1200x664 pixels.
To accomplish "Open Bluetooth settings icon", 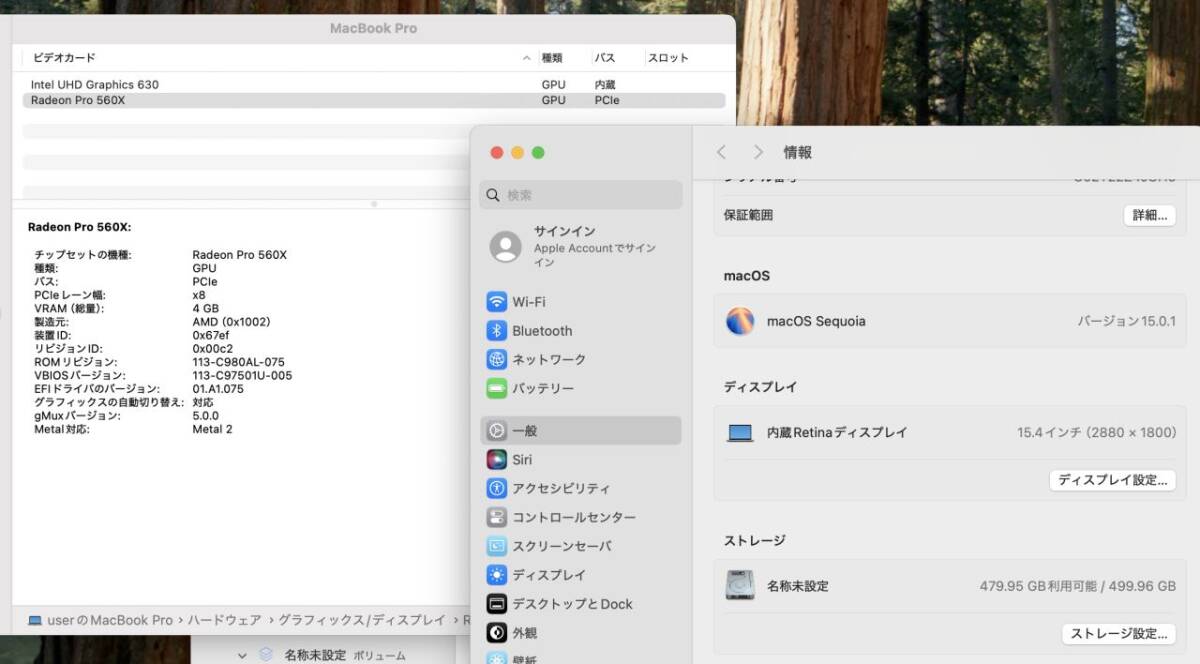I will click(x=497, y=331).
